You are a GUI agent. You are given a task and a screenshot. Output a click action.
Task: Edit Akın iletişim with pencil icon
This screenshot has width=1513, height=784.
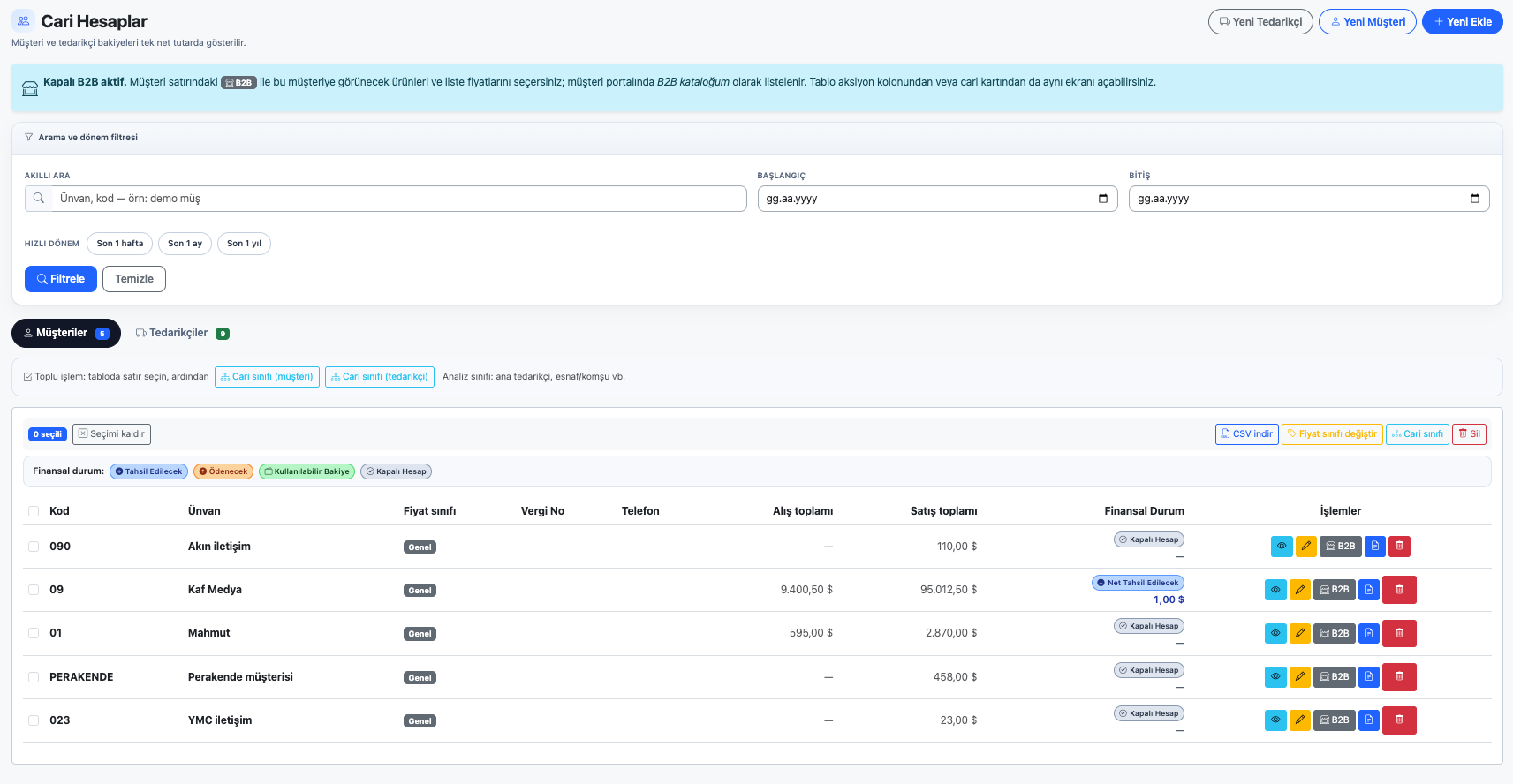pos(1305,547)
